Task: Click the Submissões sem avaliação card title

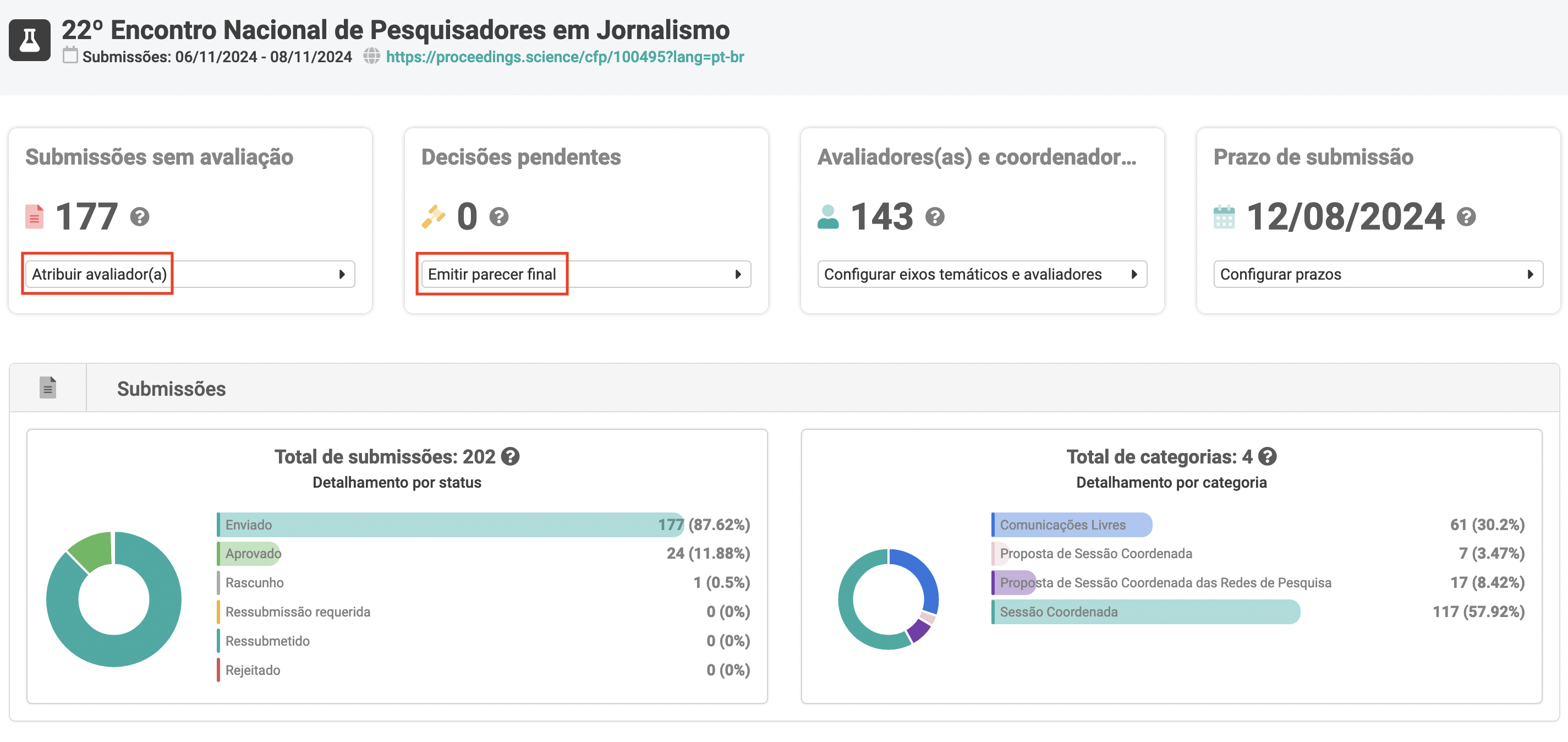Action: [160, 157]
